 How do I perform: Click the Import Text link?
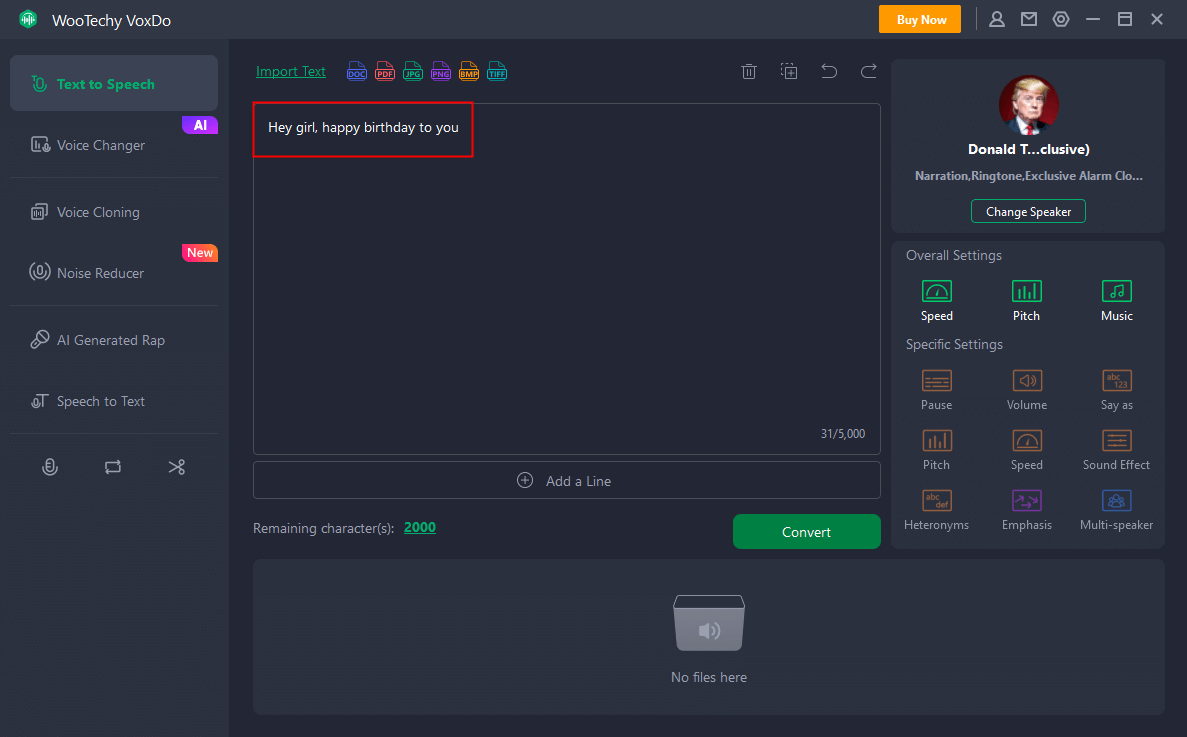(x=291, y=71)
